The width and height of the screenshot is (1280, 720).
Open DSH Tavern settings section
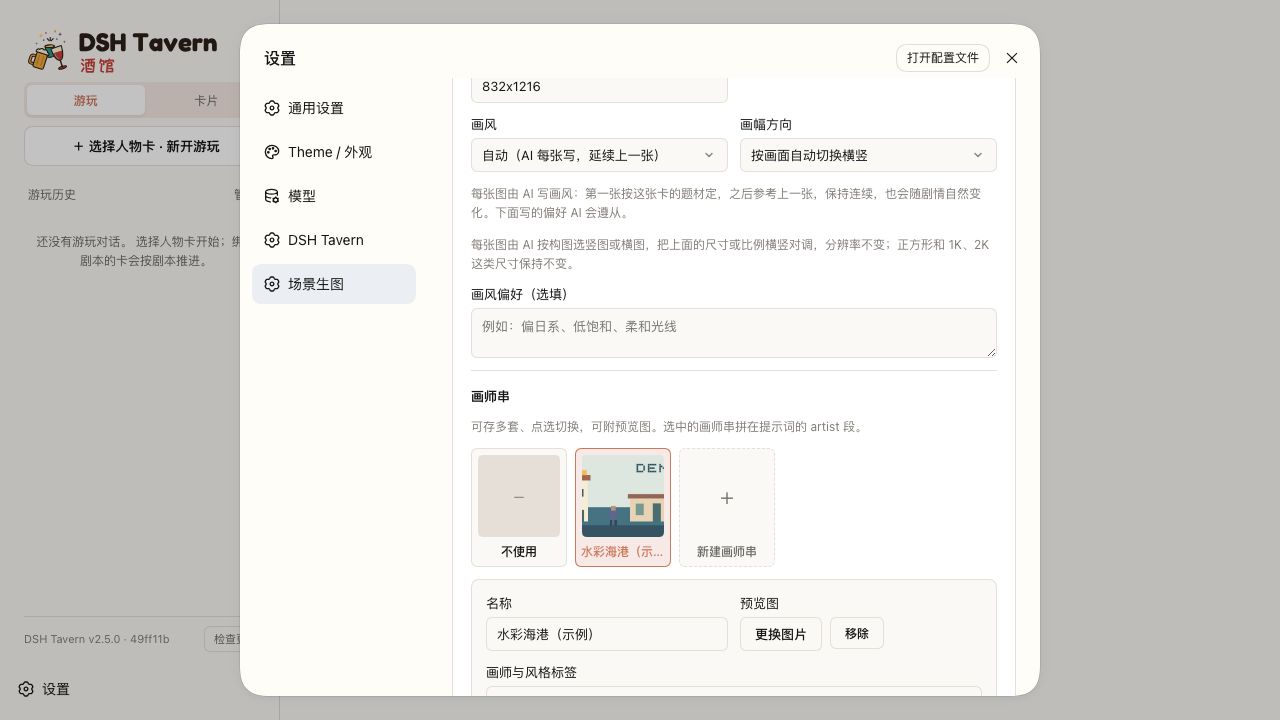point(334,240)
